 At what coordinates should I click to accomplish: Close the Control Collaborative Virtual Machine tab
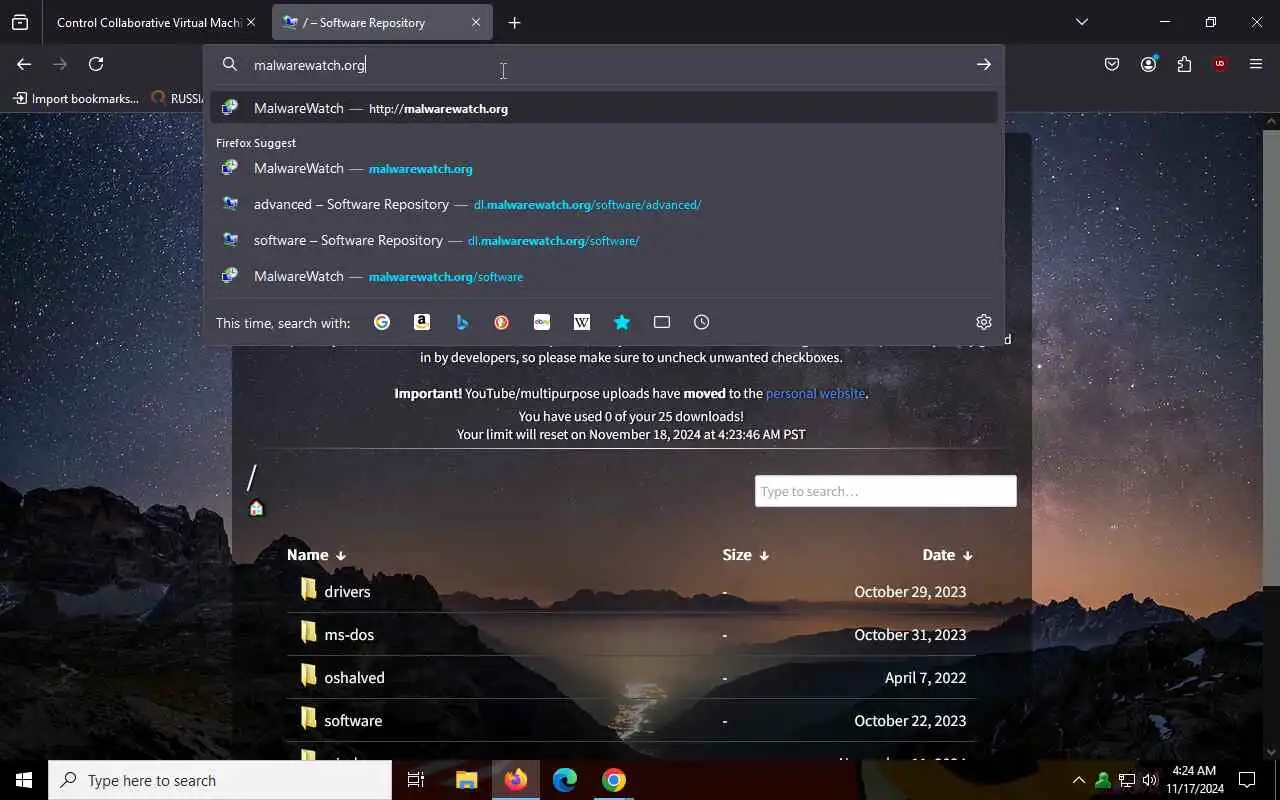point(251,22)
